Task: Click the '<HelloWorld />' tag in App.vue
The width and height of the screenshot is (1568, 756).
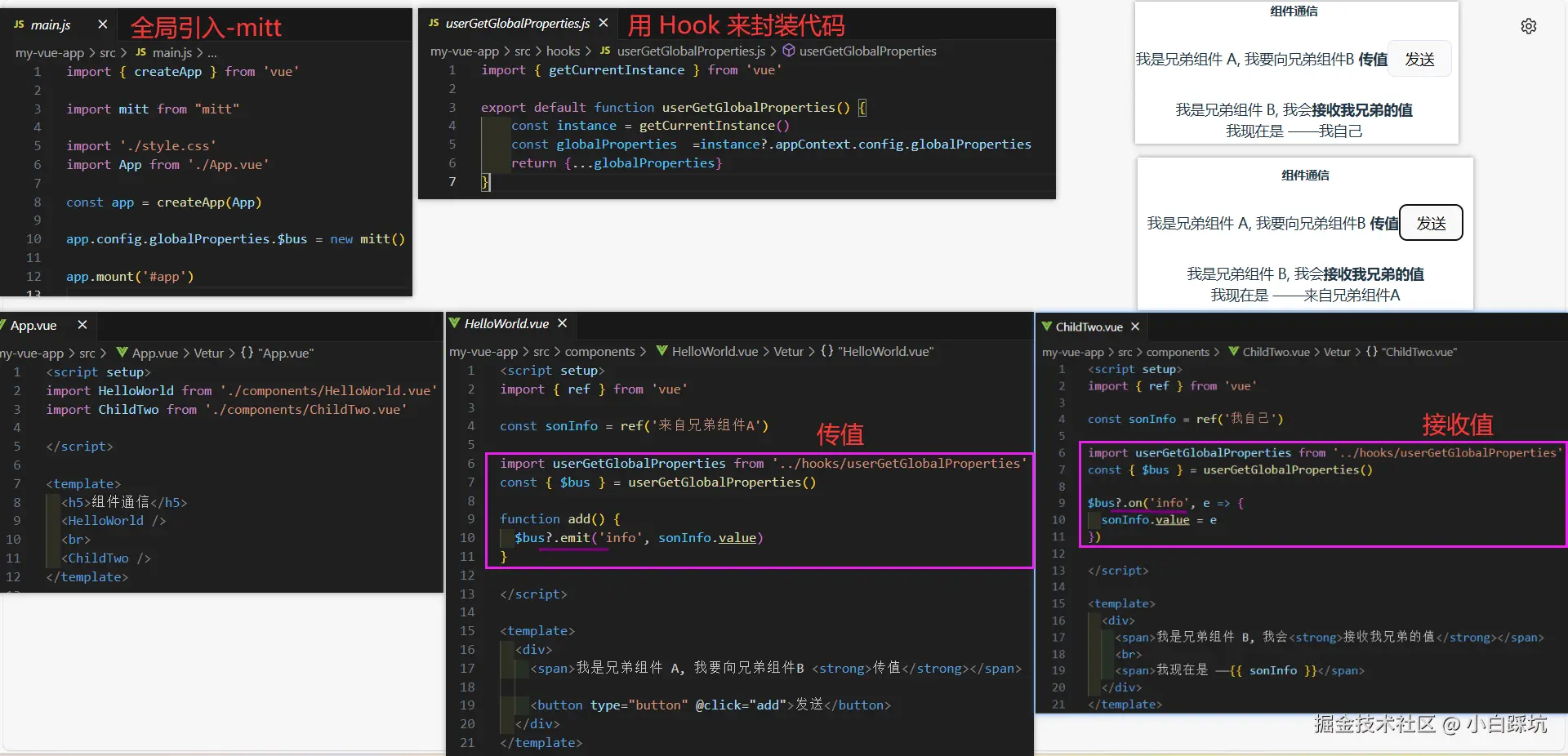Action: pyautogui.click(x=114, y=520)
